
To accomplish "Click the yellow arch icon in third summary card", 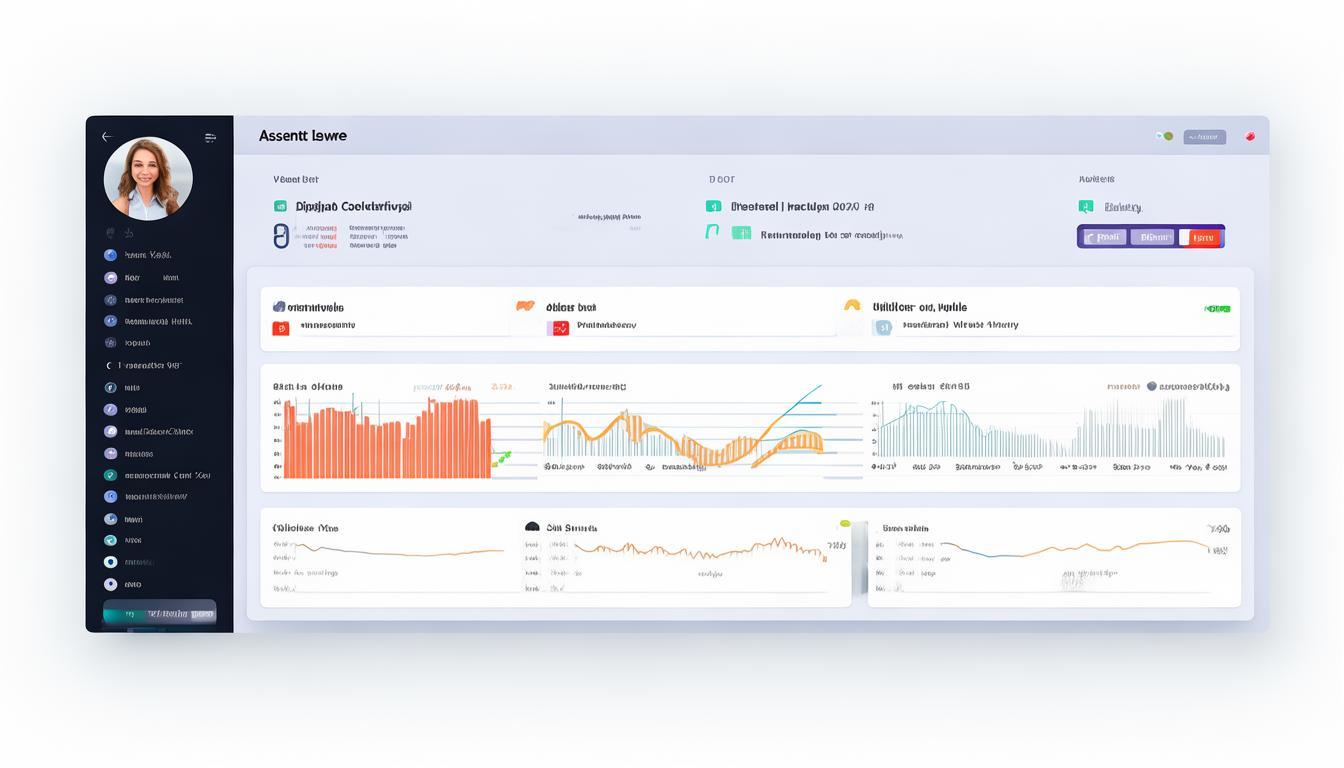I will [852, 306].
